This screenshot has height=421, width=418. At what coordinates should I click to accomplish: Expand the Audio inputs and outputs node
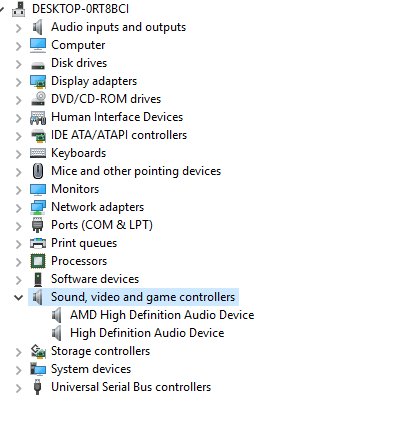point(18,28)
